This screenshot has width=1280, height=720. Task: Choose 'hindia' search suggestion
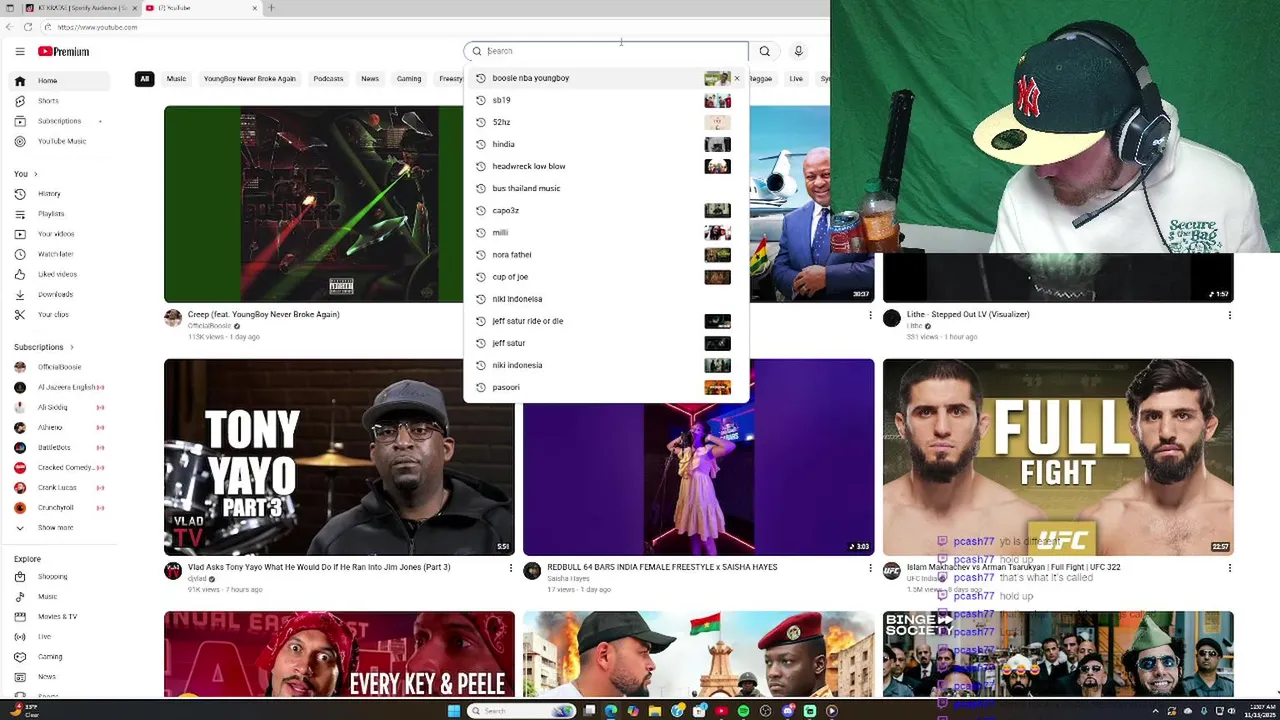point(605,144)
